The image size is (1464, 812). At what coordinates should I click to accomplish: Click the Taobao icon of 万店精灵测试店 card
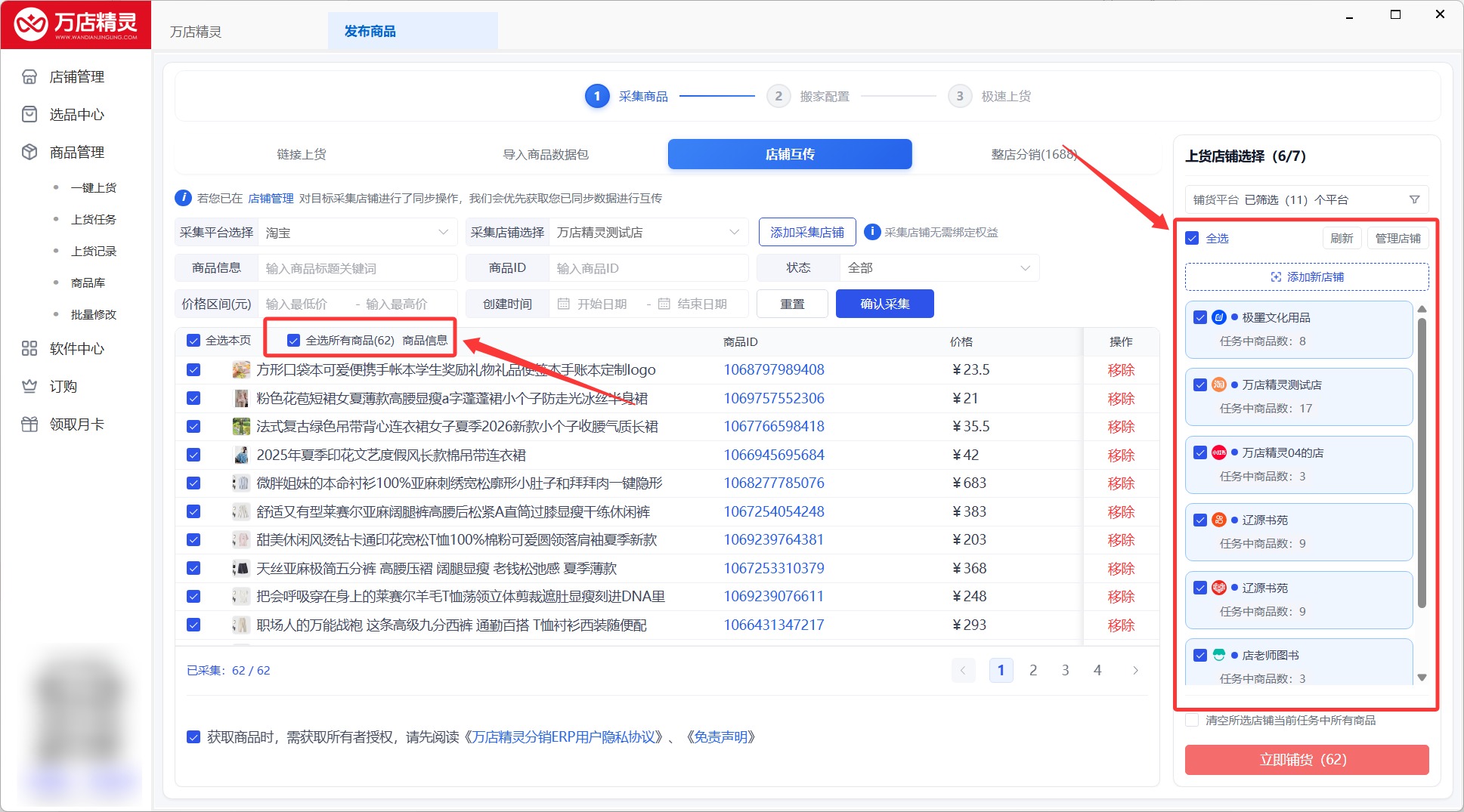click(1219, 384)
